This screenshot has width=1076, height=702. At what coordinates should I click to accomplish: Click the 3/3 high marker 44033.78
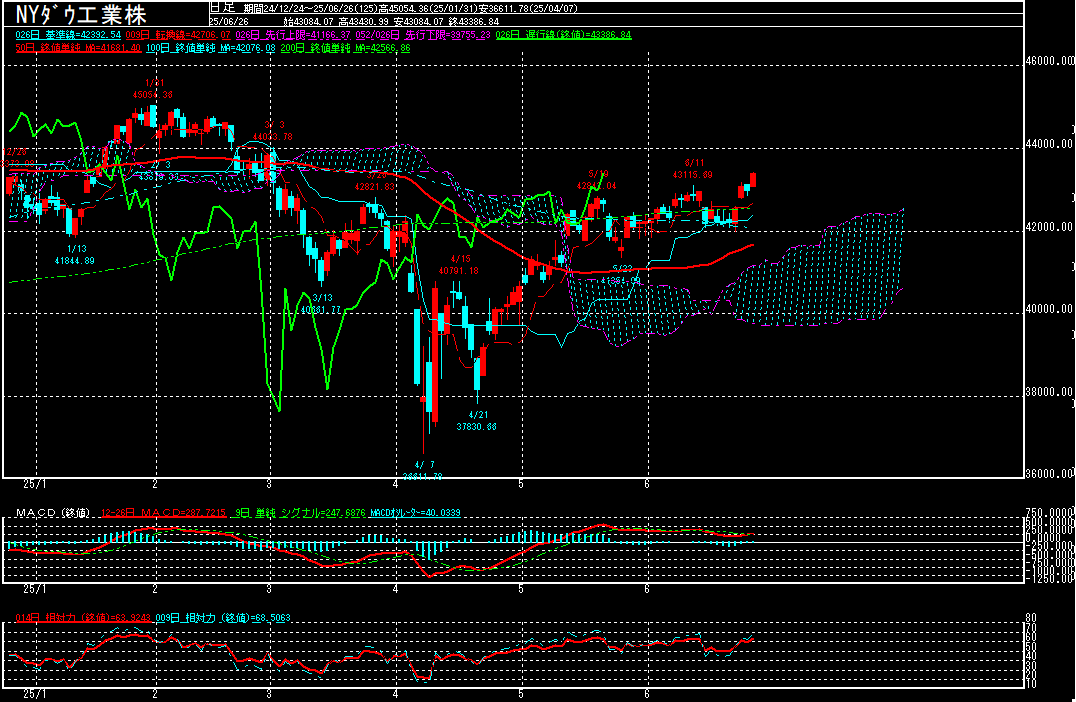(272, 131)
